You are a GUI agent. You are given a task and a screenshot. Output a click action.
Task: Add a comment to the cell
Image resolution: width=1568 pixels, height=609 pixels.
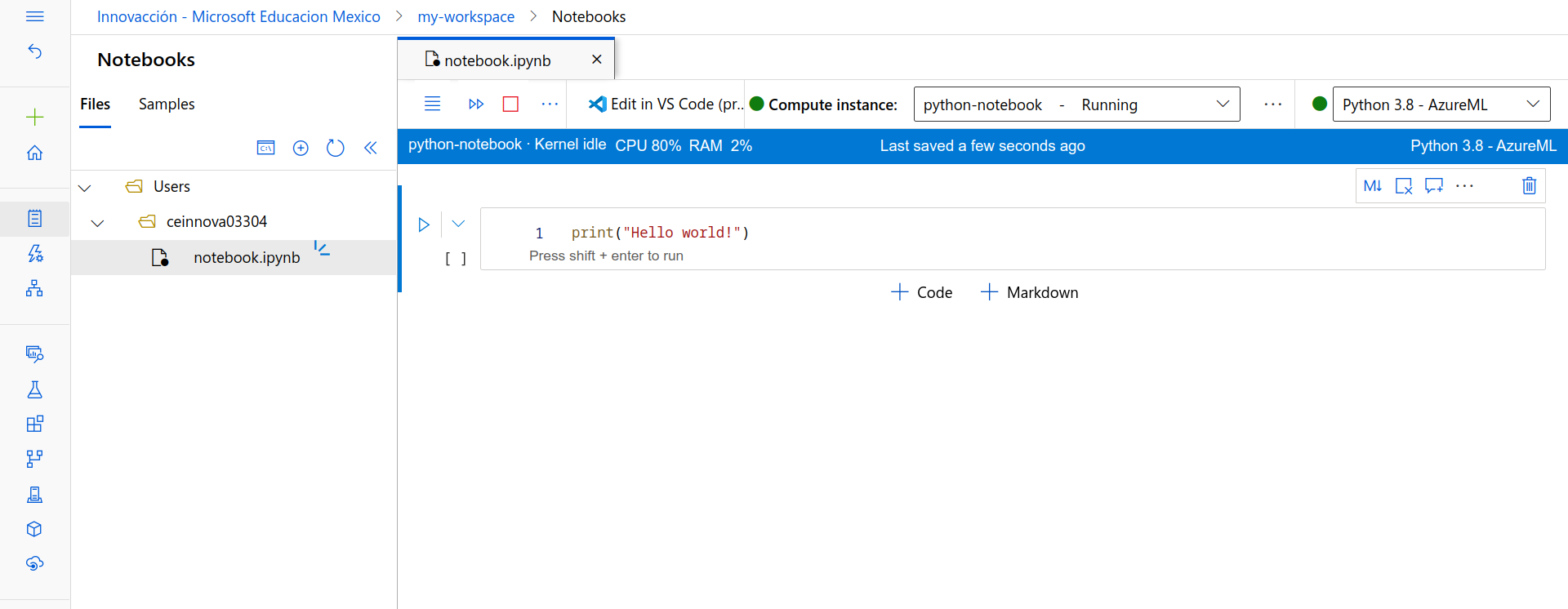pyautogui.click(x=1434, y=186)
